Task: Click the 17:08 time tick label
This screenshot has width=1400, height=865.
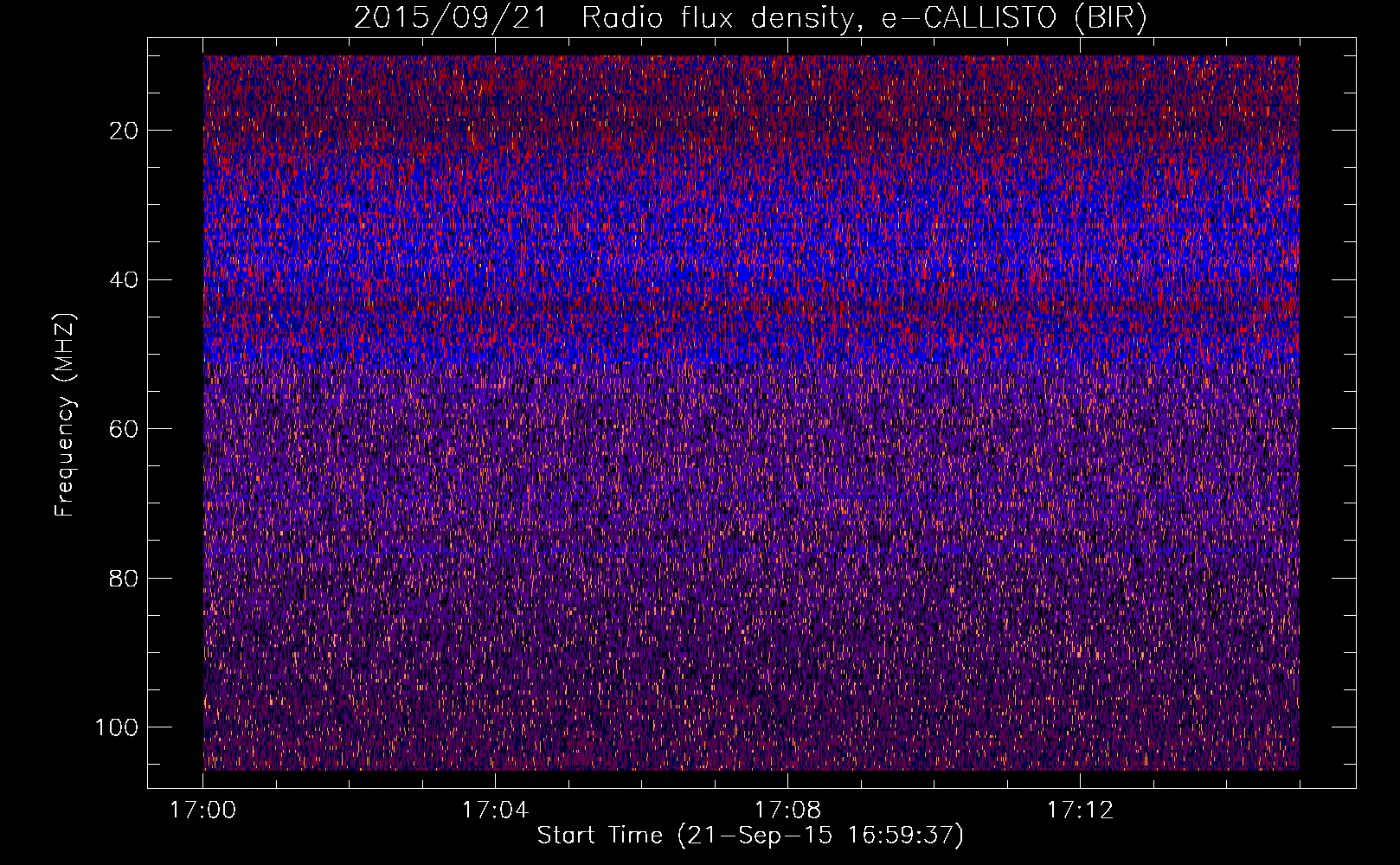Action: tap(787, 811)
